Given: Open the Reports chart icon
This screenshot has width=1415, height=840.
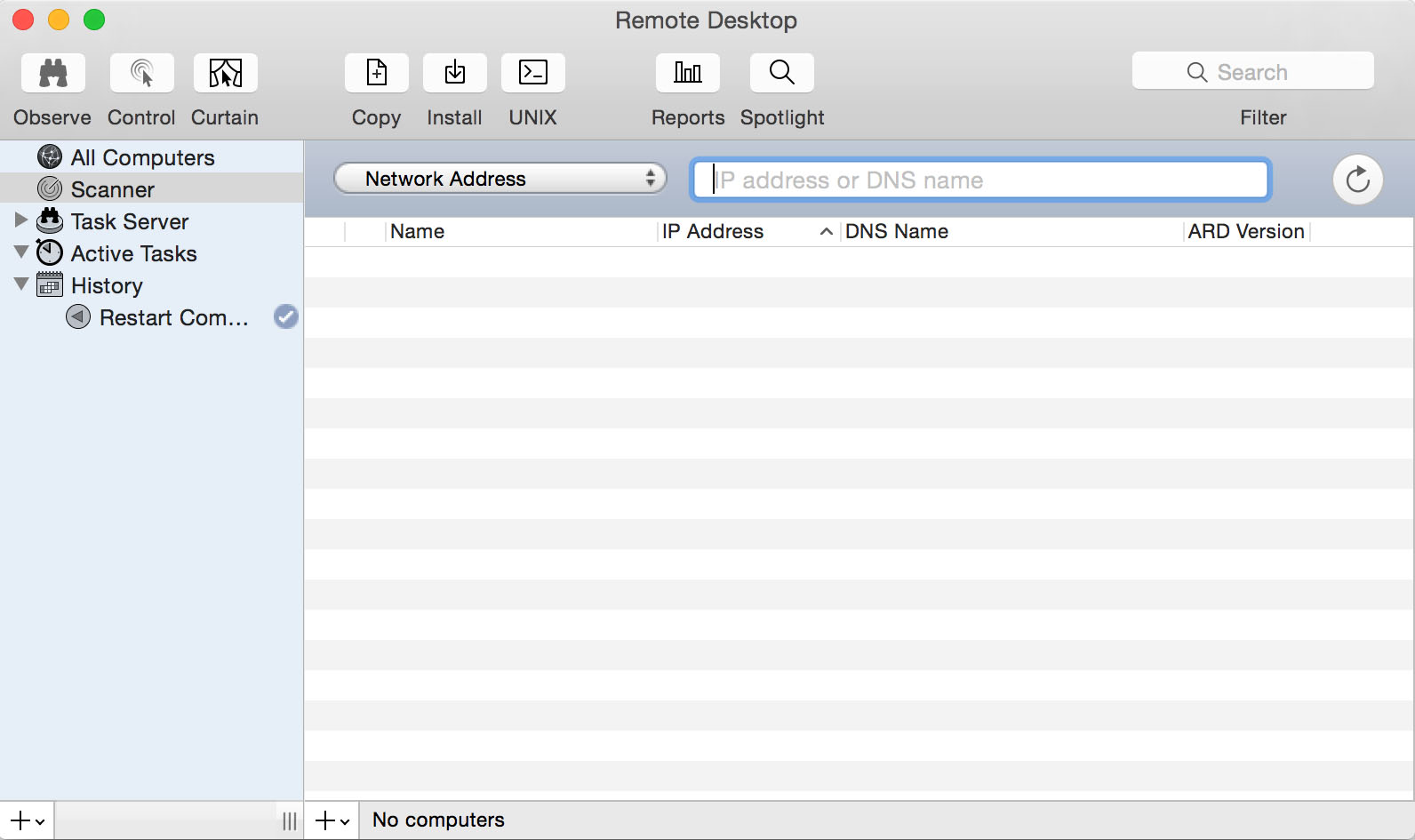Looking at the screenshot, I should 687,73.
